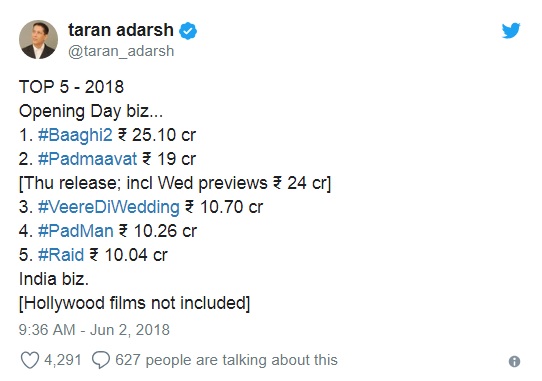This screenshot has width=542, height=381.
Task: Open taran adarsh profile picture
Action: coord(38,39)
